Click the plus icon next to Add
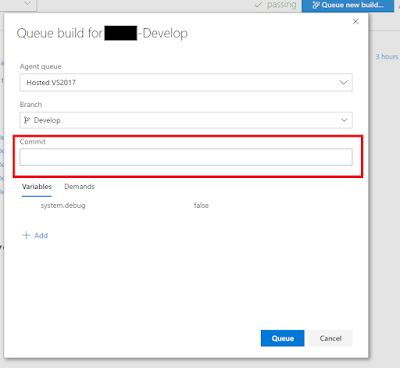The height and width of the screenshot is (368, 400). click(x=26, y=235)
